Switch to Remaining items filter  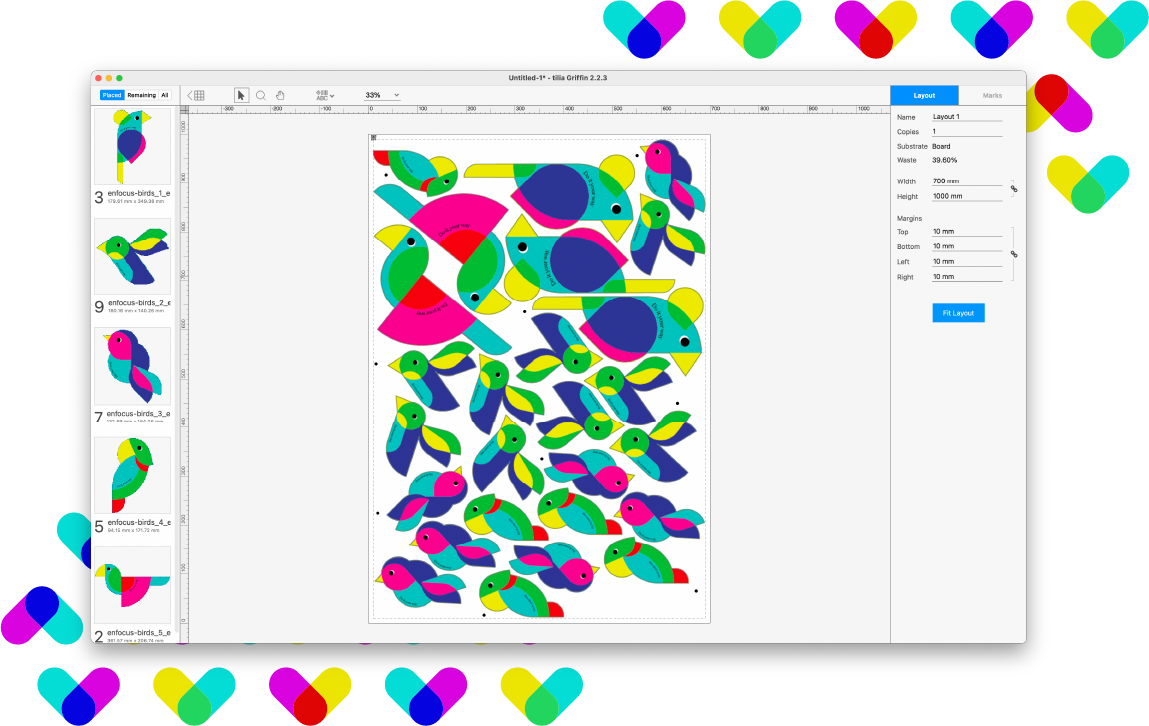141,95
